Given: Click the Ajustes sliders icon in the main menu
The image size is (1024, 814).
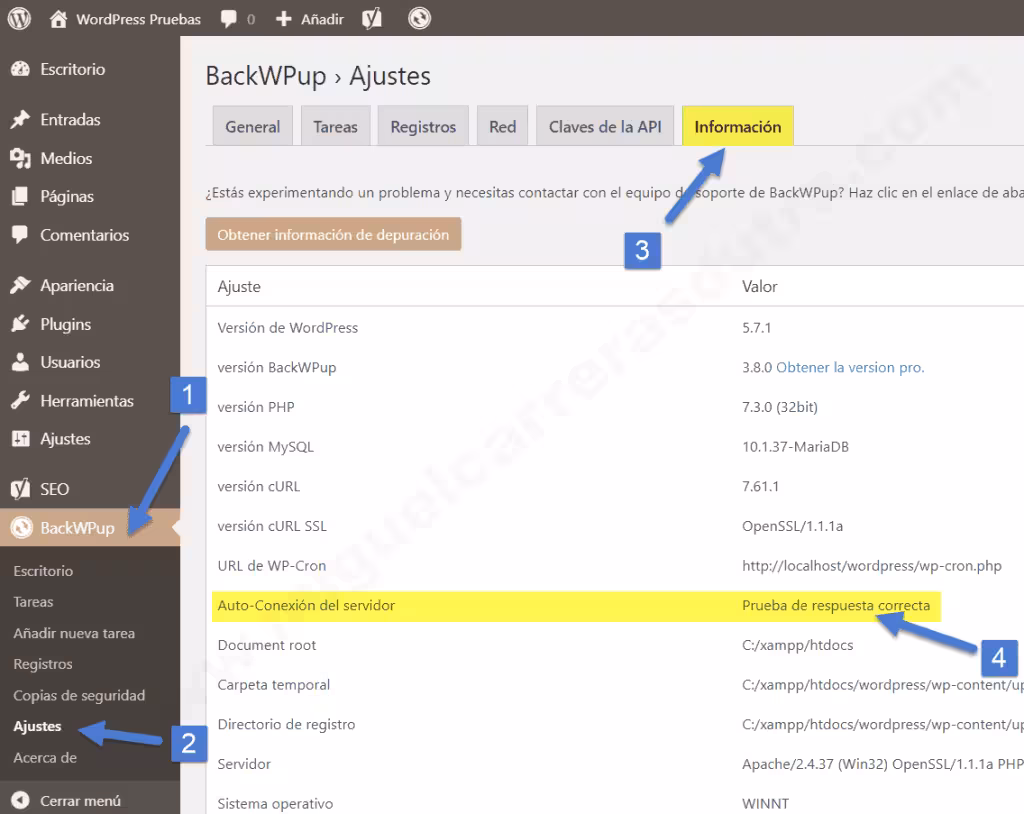Looking at the screenshot, I should 20,438.
